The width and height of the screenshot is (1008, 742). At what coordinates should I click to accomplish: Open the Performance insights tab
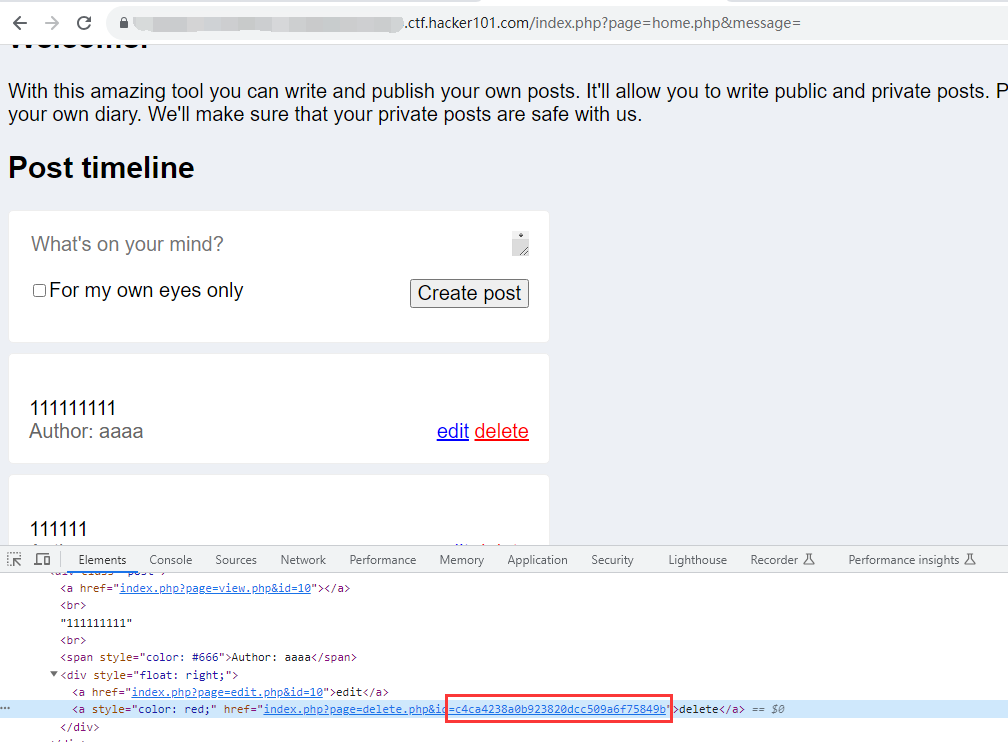[912, 560]
